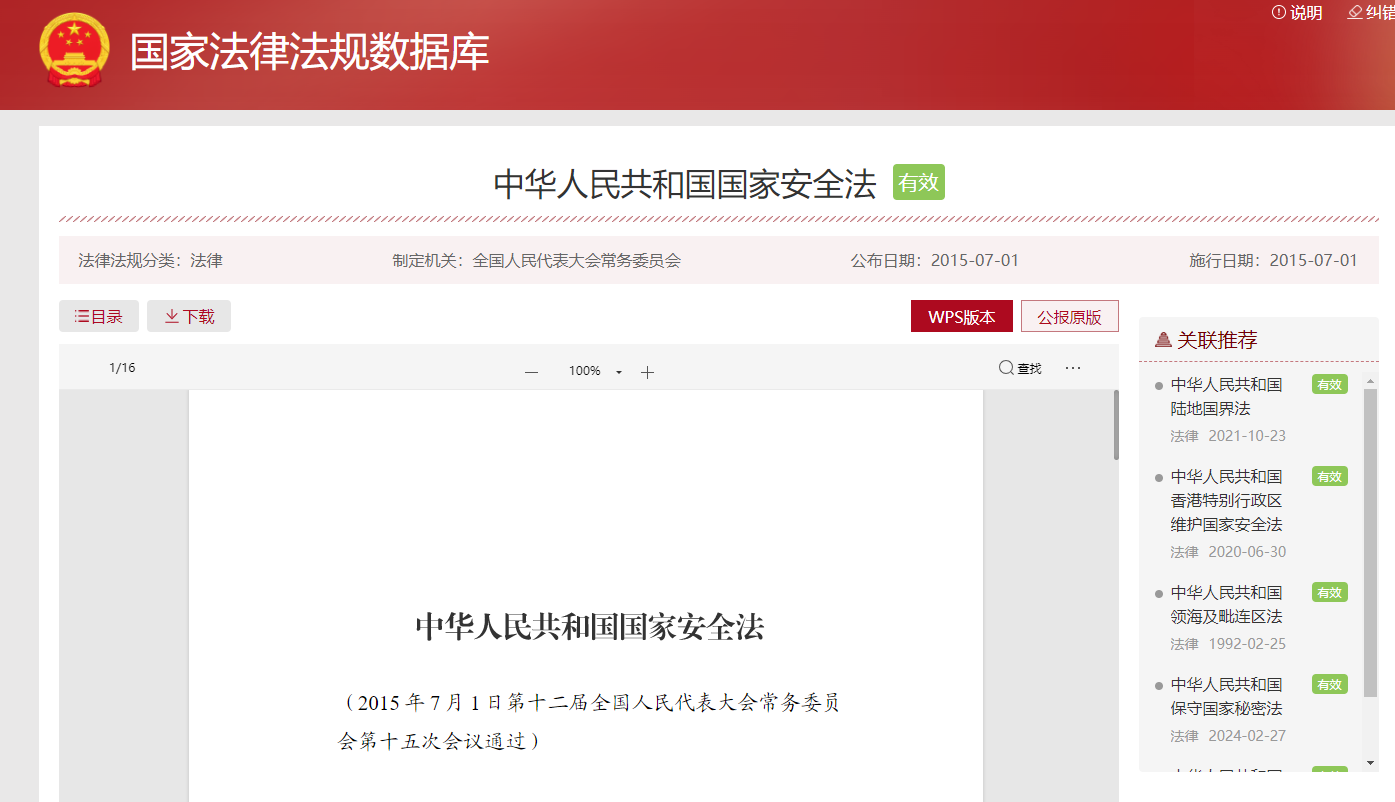Click the related list scroll down arrow

pyautogui.click(x=1370, y=763)
